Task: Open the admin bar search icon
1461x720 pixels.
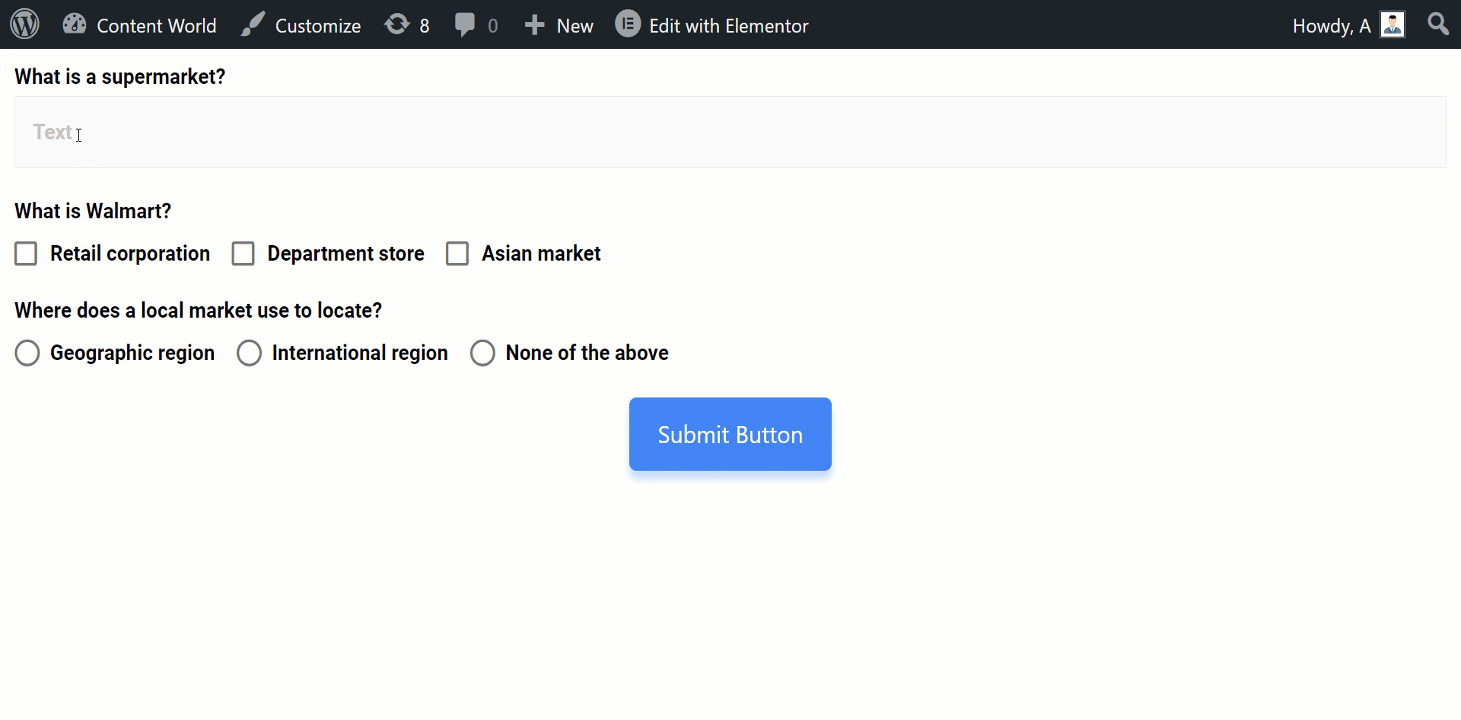Action: pos(1438,24)
